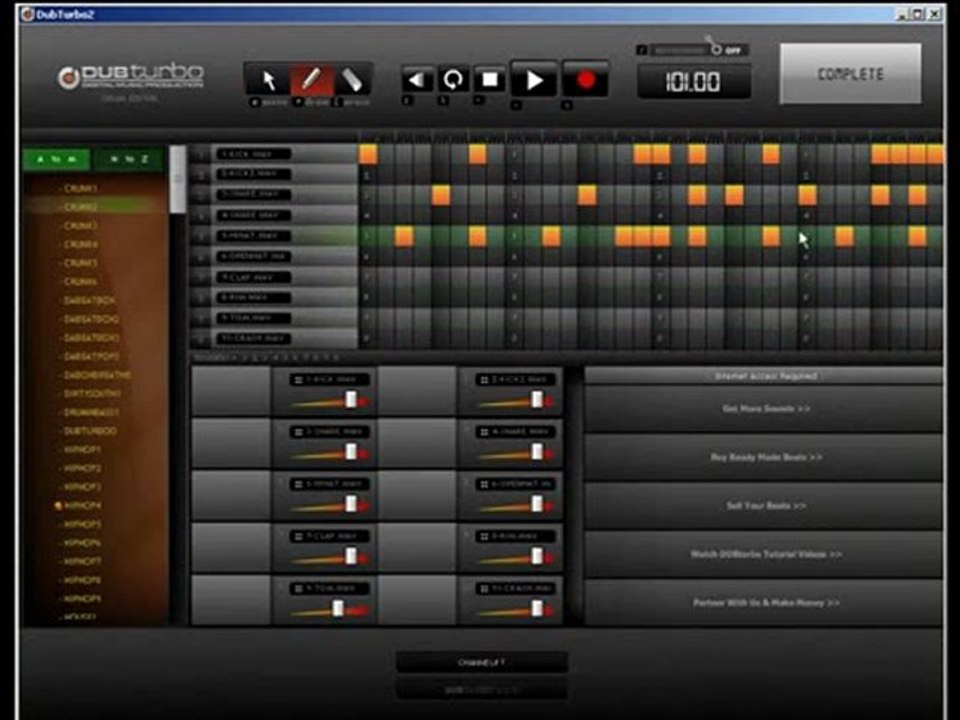Viewport: 960px width, 720px height.
Task: Click the red record button
Action: click(585, 80)
